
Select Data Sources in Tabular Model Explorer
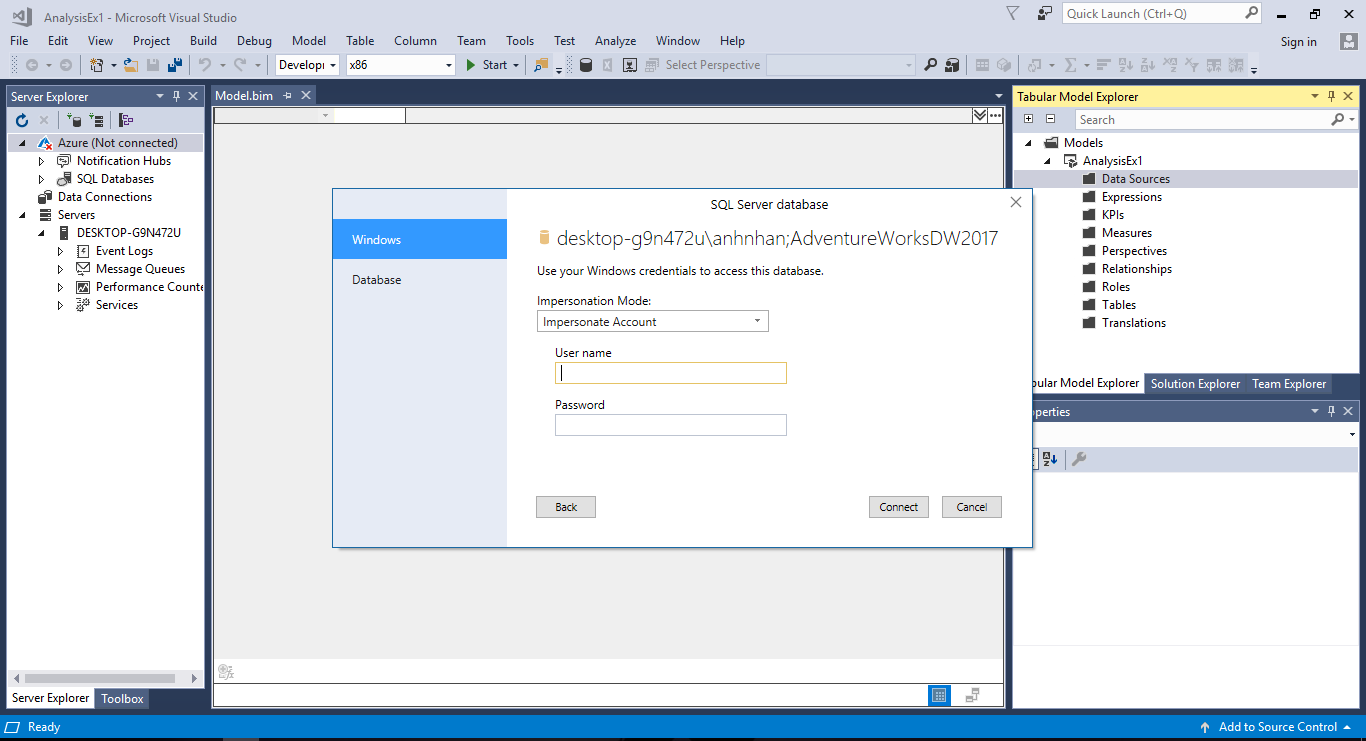point(1135,179)
